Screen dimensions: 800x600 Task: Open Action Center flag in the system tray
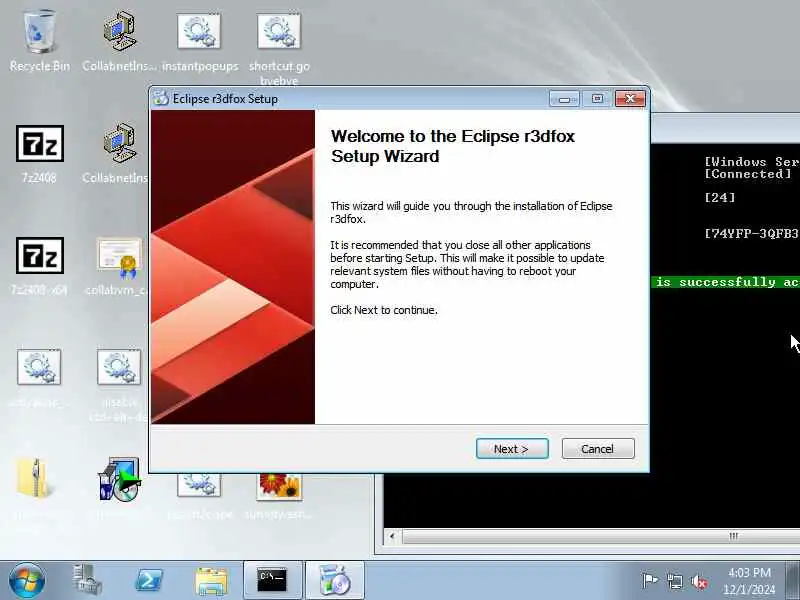pyautogui.click(x=649, y=581)
